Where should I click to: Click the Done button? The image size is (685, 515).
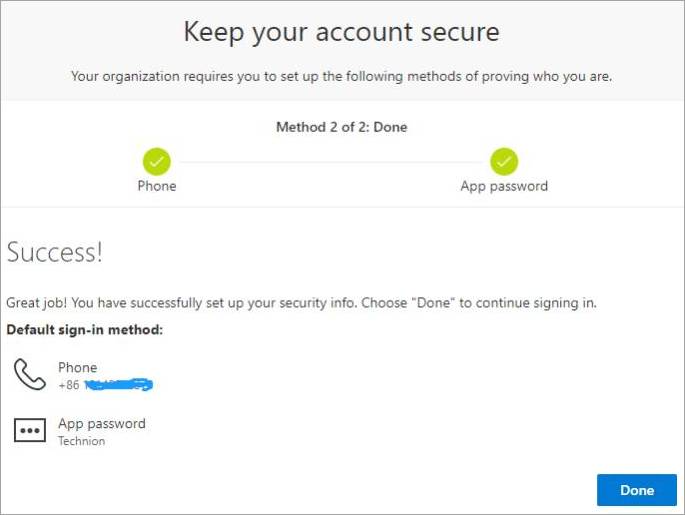[637, 490]
